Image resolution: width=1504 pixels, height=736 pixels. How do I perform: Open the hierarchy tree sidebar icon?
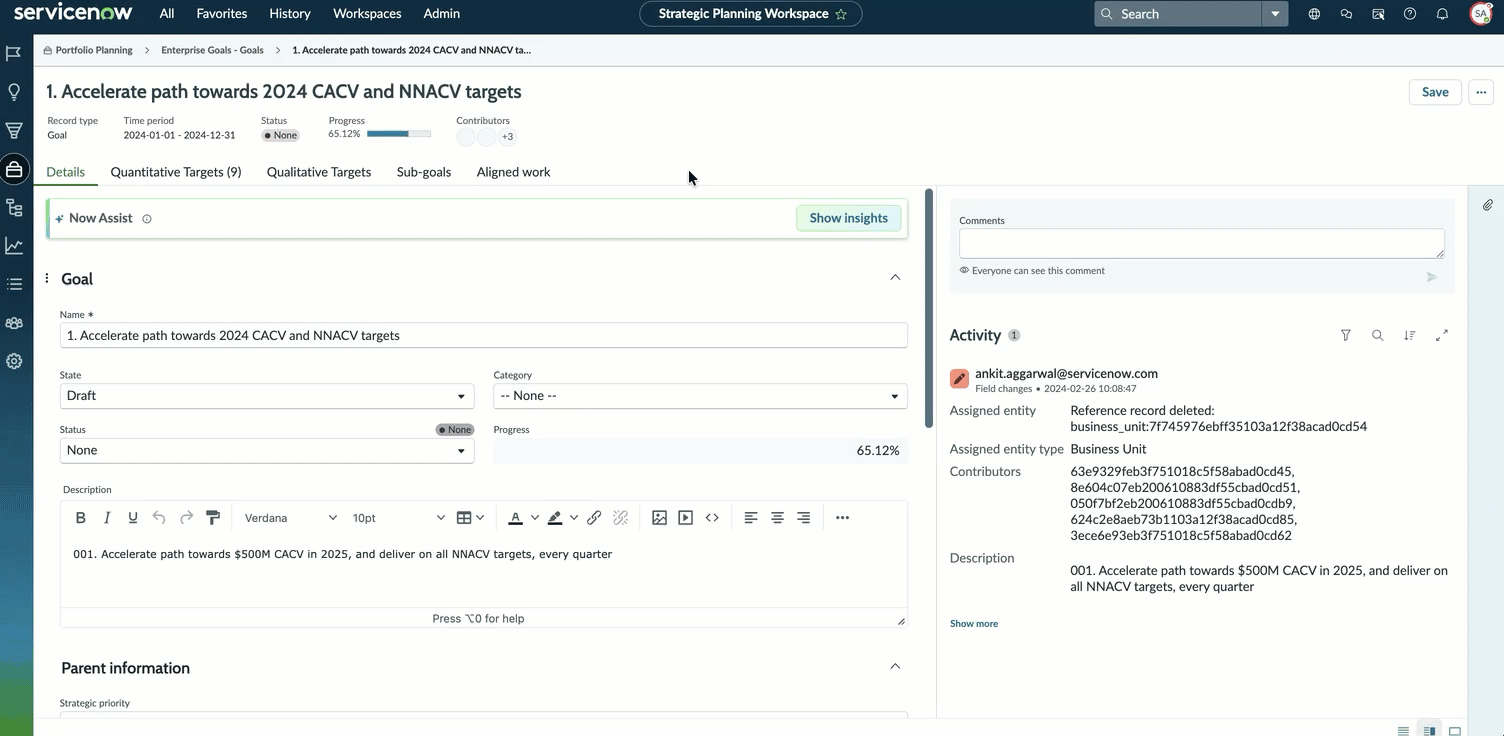pos(14,207)
